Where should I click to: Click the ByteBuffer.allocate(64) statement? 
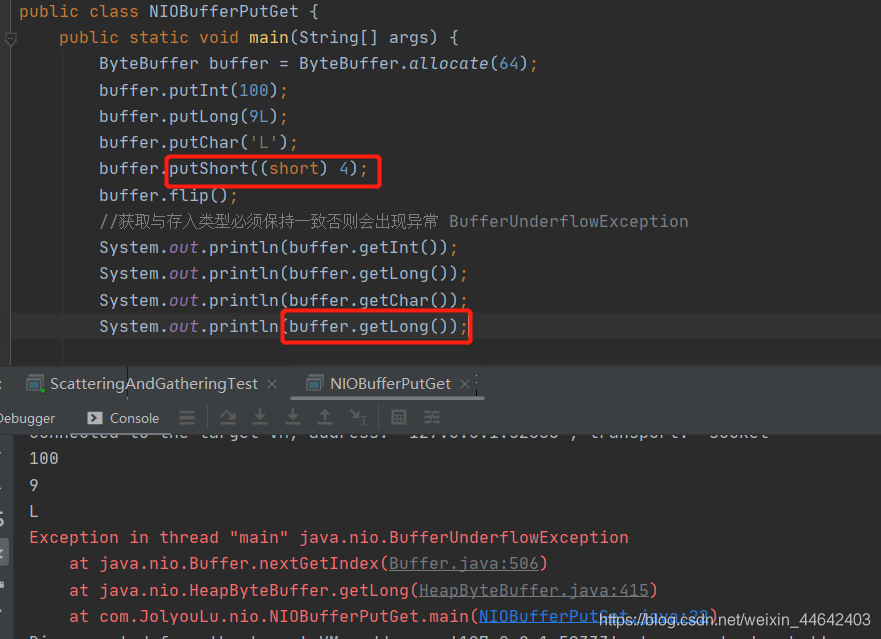coord(318,64)
